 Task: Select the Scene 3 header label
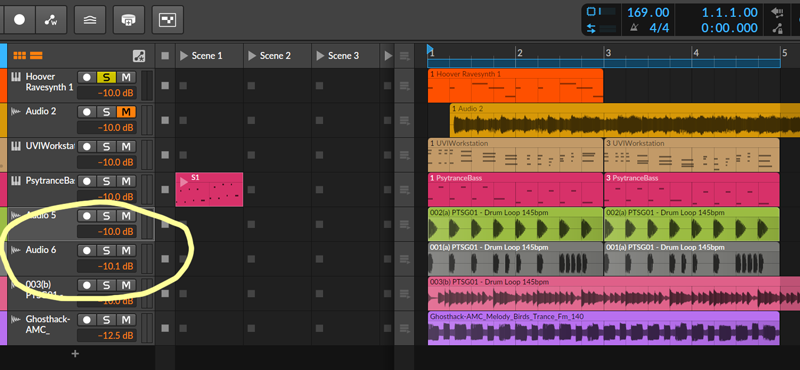click(x=343, y=56)
